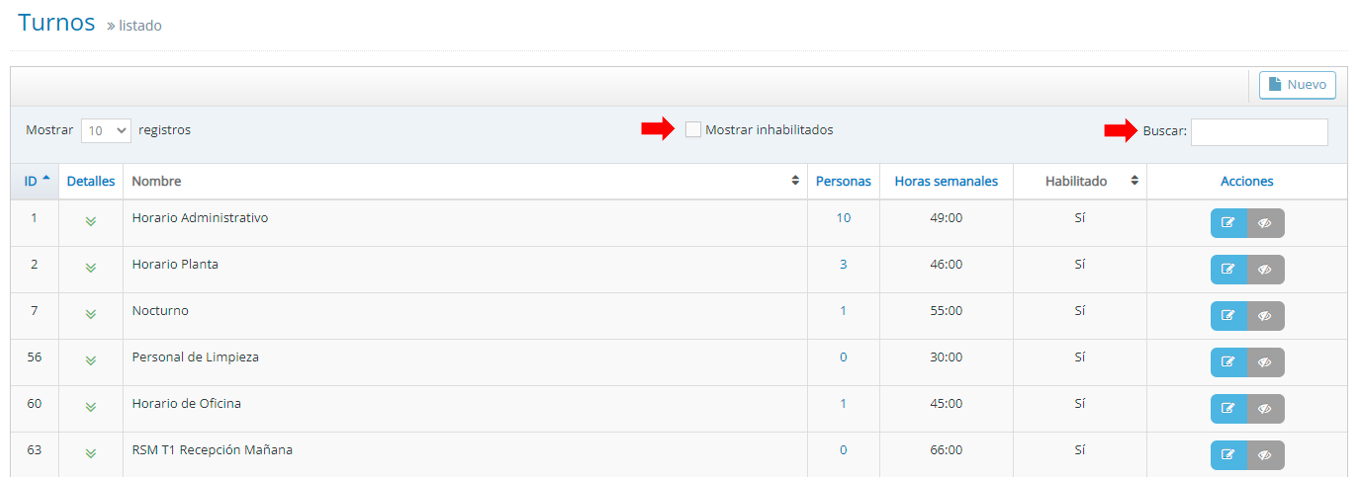Edit the Personal de Limpieza shift

1228,362
